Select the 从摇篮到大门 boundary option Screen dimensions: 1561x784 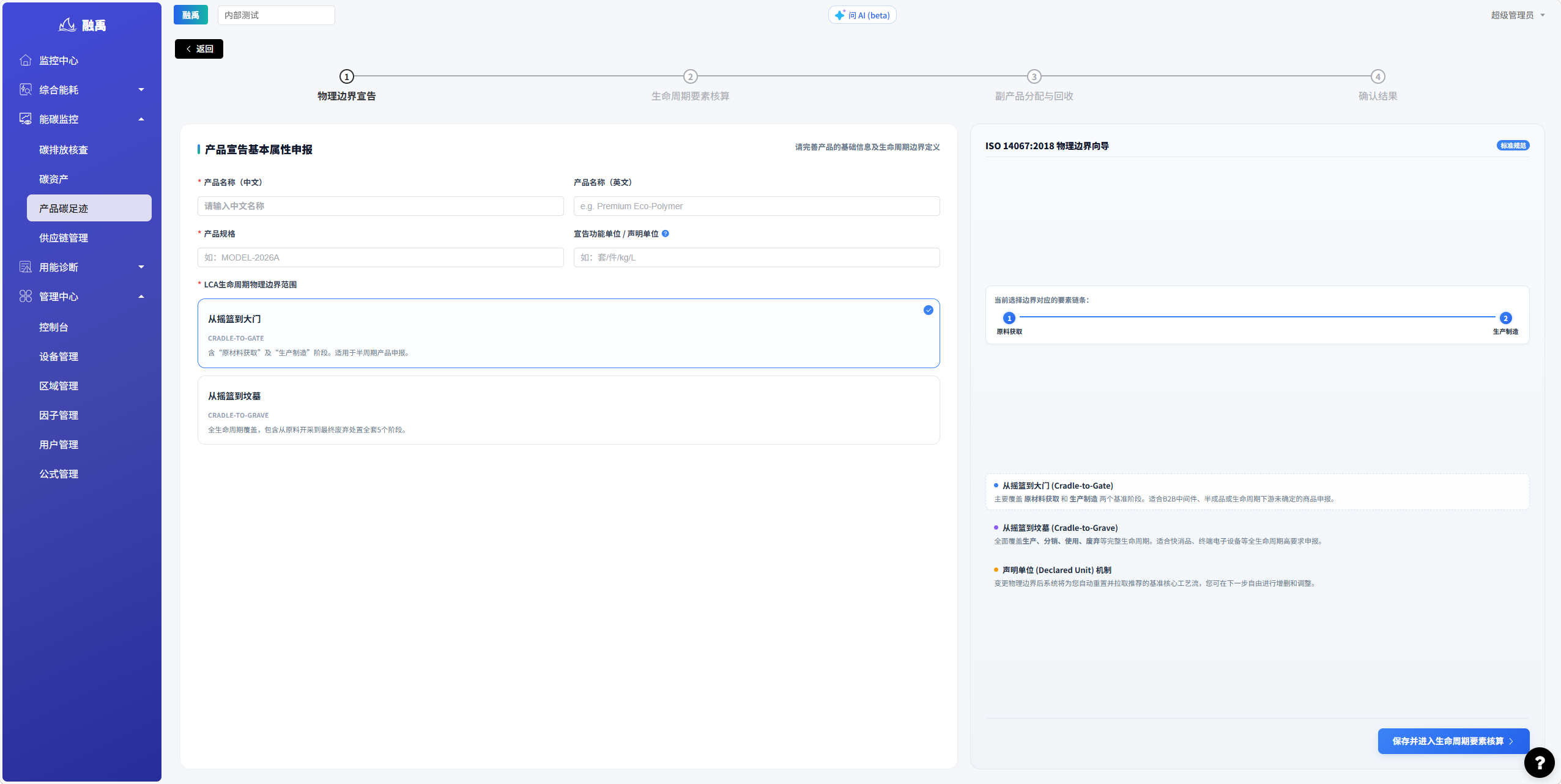click(568, 333)
